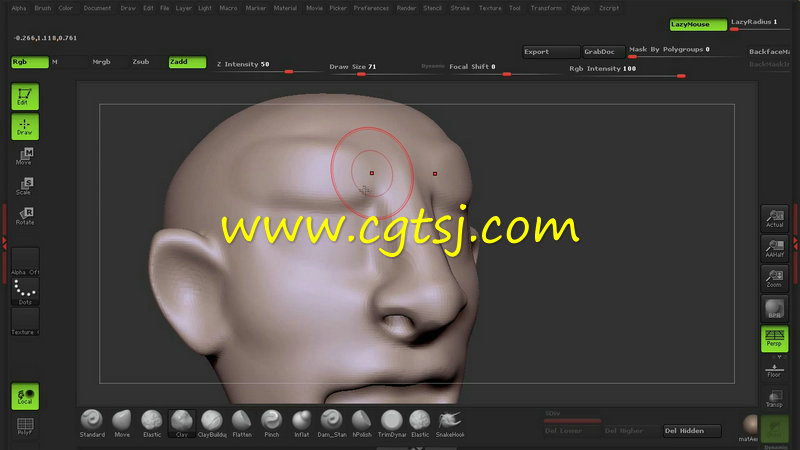Click the Actual size icon
This screenshot has height=450, width=800.
774,218
